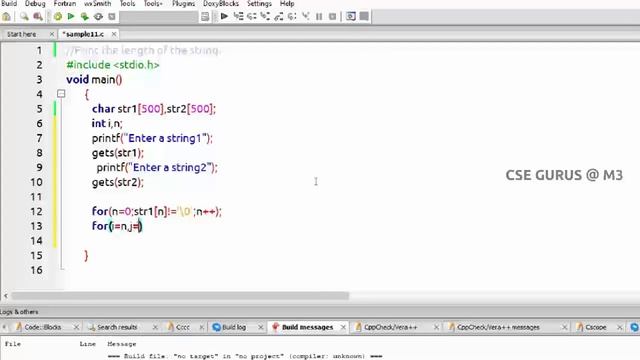This screenshot has width=640, height=360.
Task: Click the green Run arrow icon
Action: [71, 17]
